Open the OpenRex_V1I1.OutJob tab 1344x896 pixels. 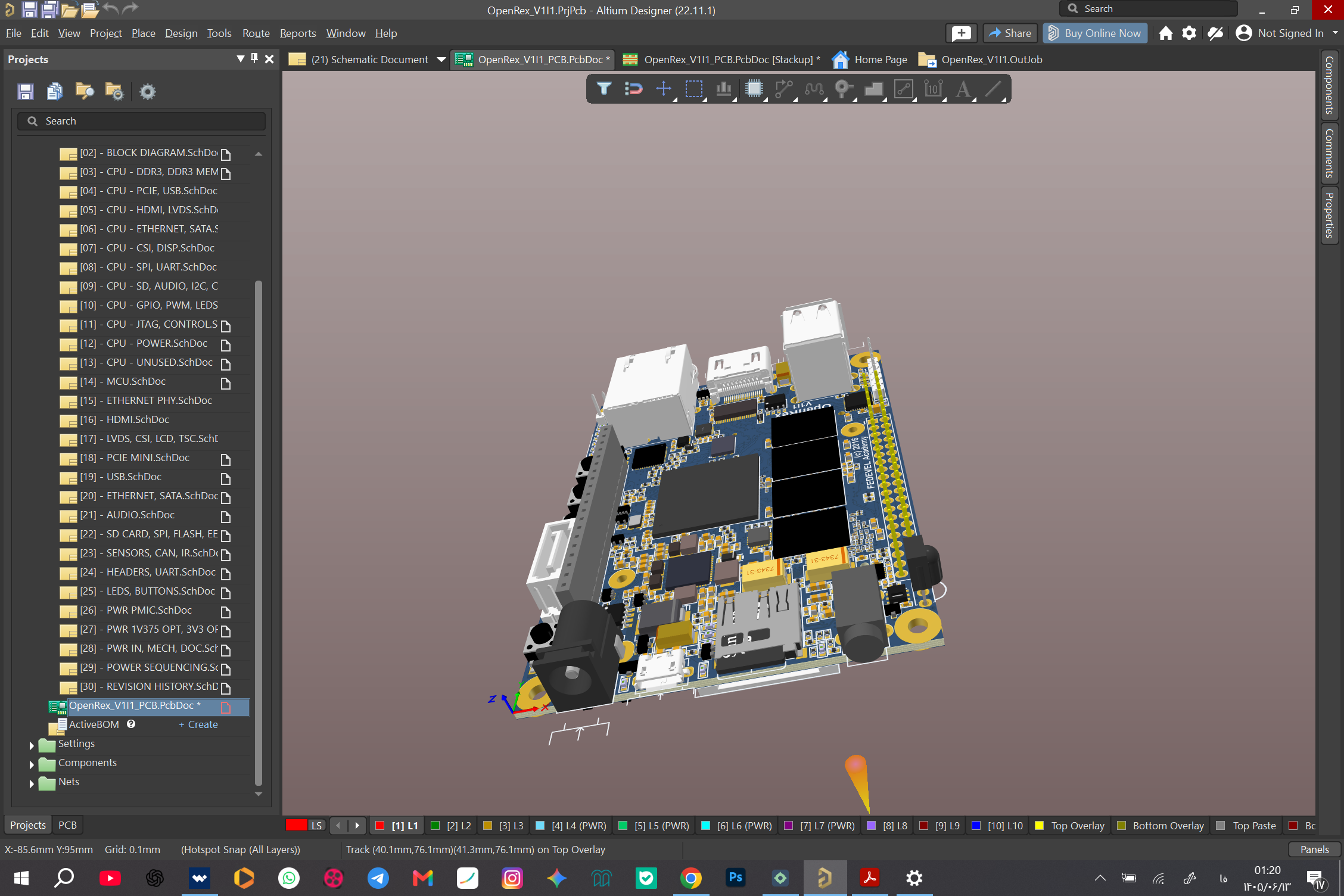pyautogui.click(x=981, y=60)
